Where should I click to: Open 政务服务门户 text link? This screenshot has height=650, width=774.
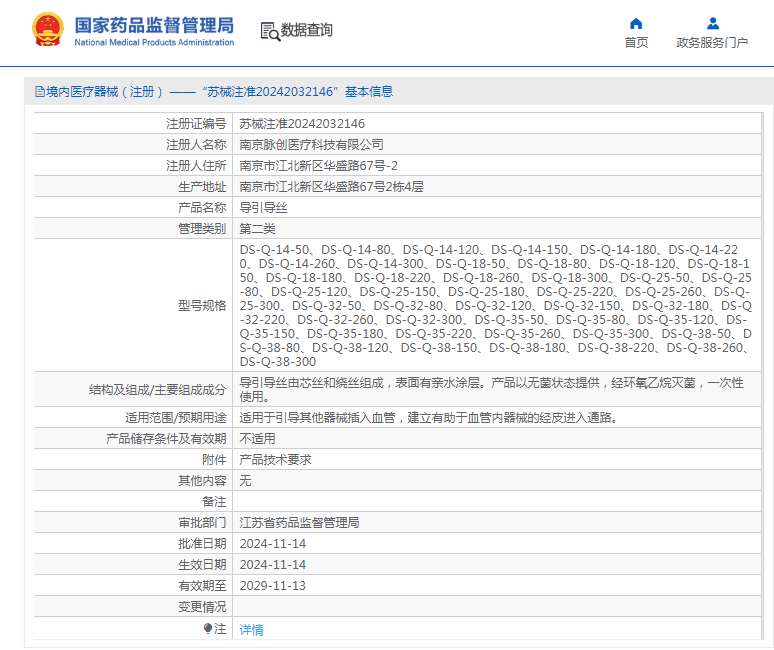(712, 43)
